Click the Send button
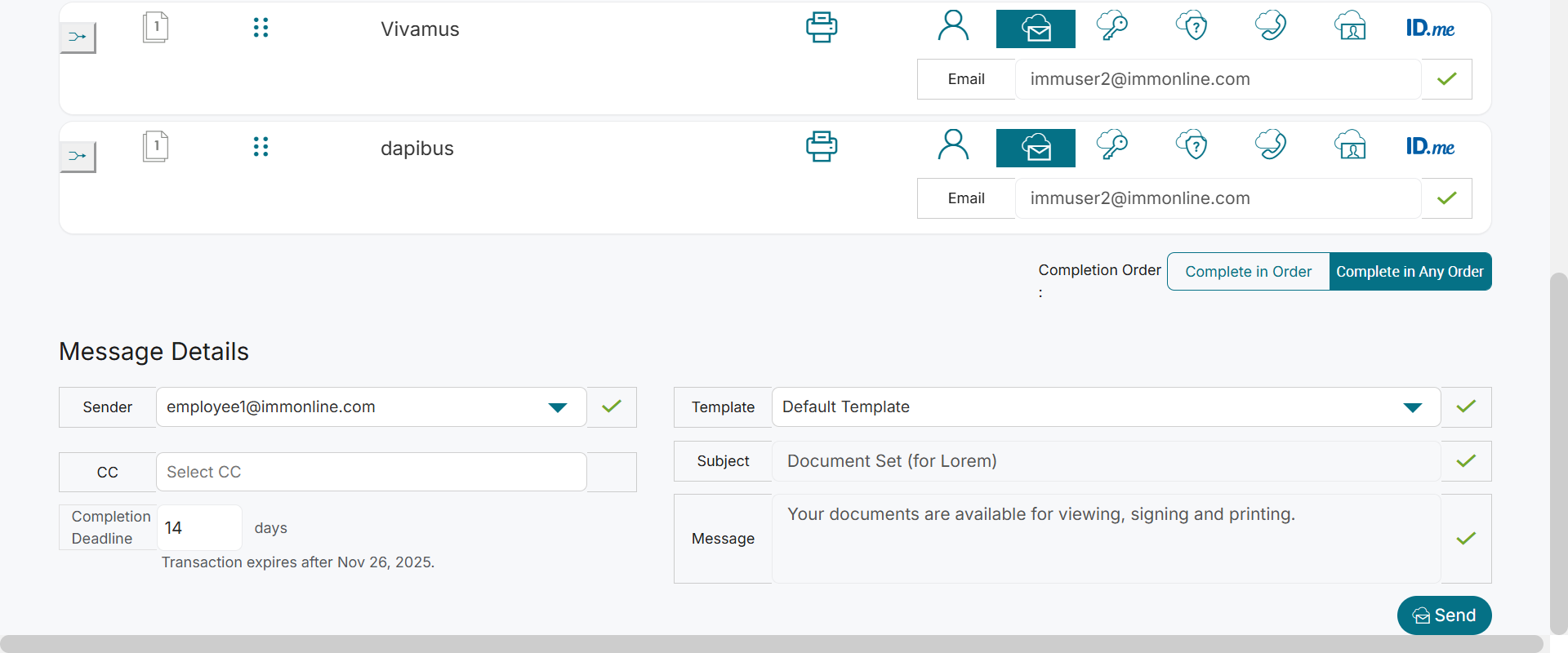The height and width of the screenshot is (653, 1568). point(1444,615)
